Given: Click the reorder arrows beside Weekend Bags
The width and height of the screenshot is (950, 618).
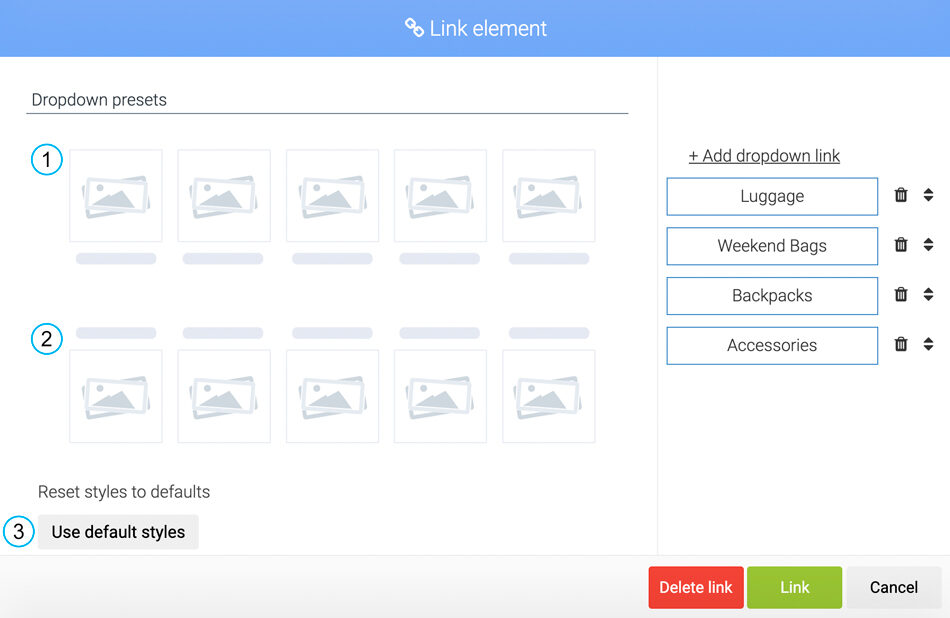Looking at the screenshot, I should 929,245.
